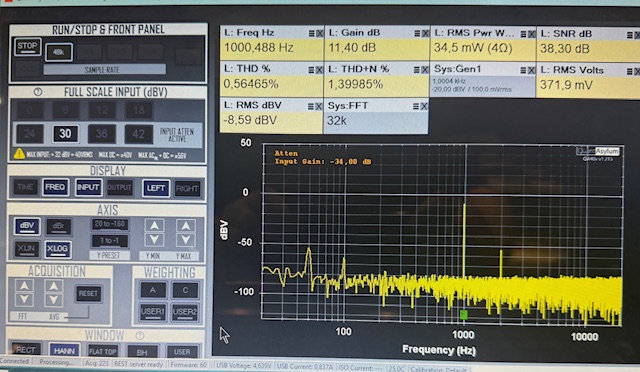640x372 pixels.
Task: Click the green marker at 1000 Hz
Action: coord(463,314)
